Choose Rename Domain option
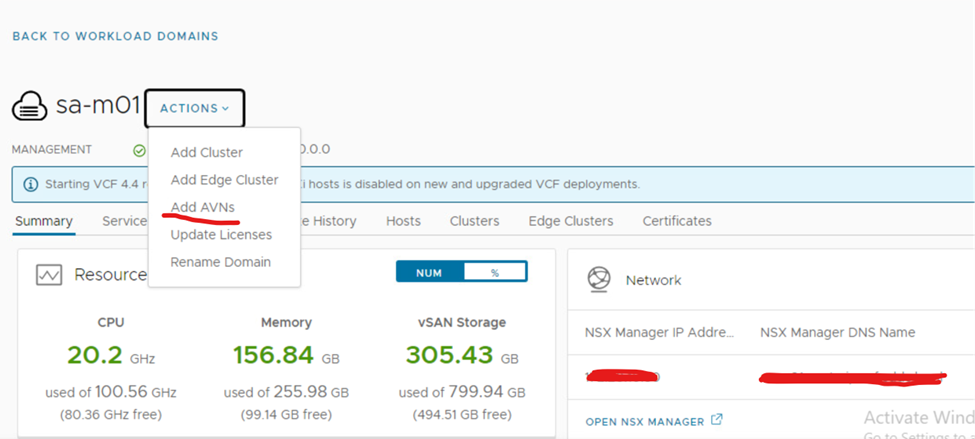Viewport: 975px width, 439px height. (x=221, y=262)
